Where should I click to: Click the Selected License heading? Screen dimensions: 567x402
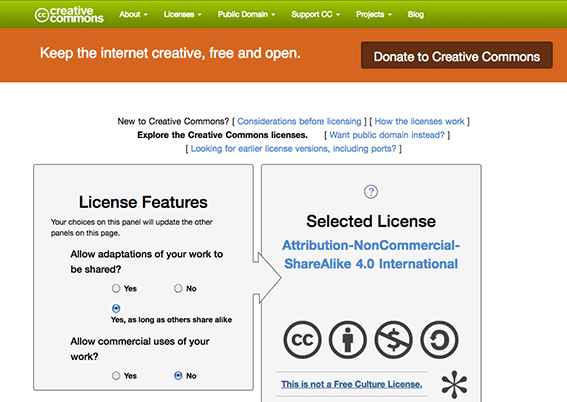coord(371,221)
